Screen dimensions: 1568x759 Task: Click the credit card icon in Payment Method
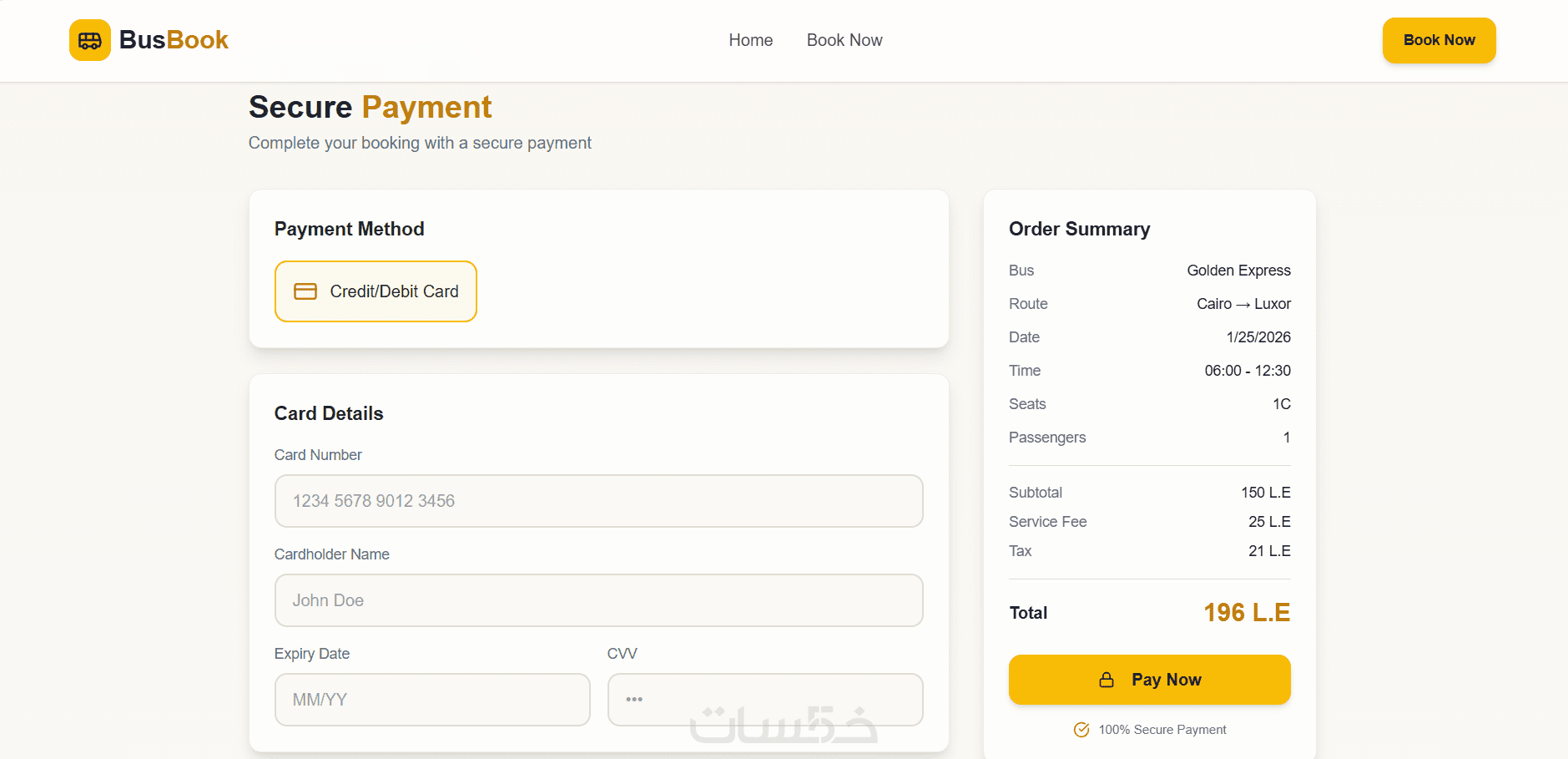(x=305, y=291)
